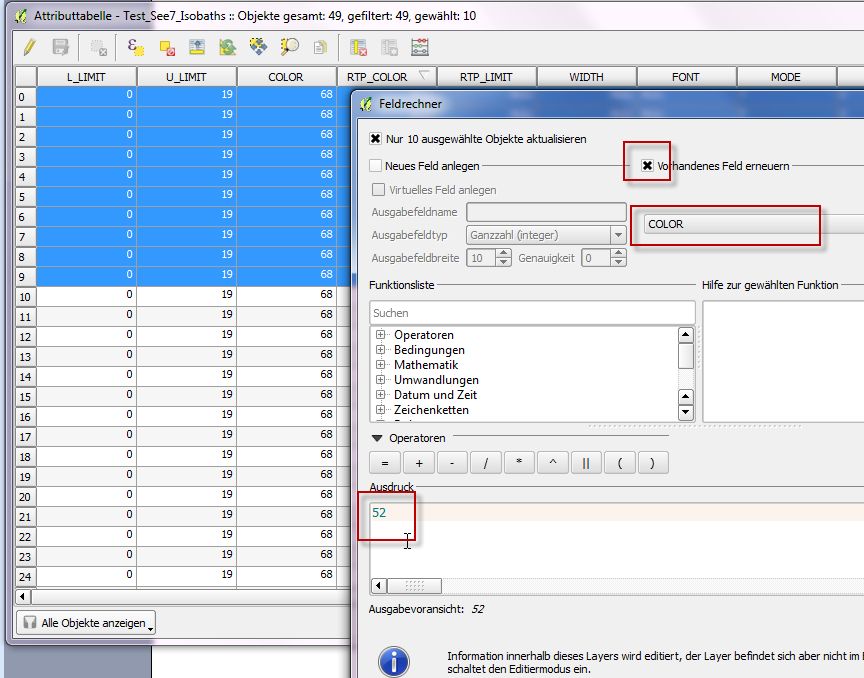Collapse the Operatoren section triangle
Screen dimensions: 864x678
pos(377,438)
